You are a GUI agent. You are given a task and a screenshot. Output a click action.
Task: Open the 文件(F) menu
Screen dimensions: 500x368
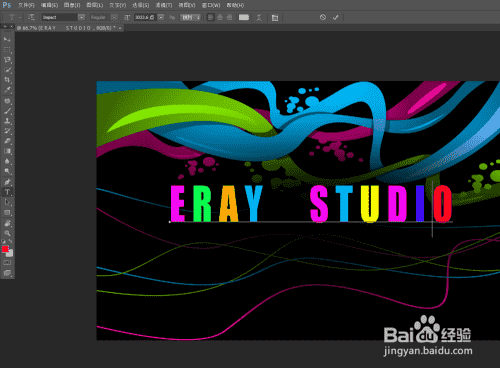pyautogui.click(x=26, y=5)
